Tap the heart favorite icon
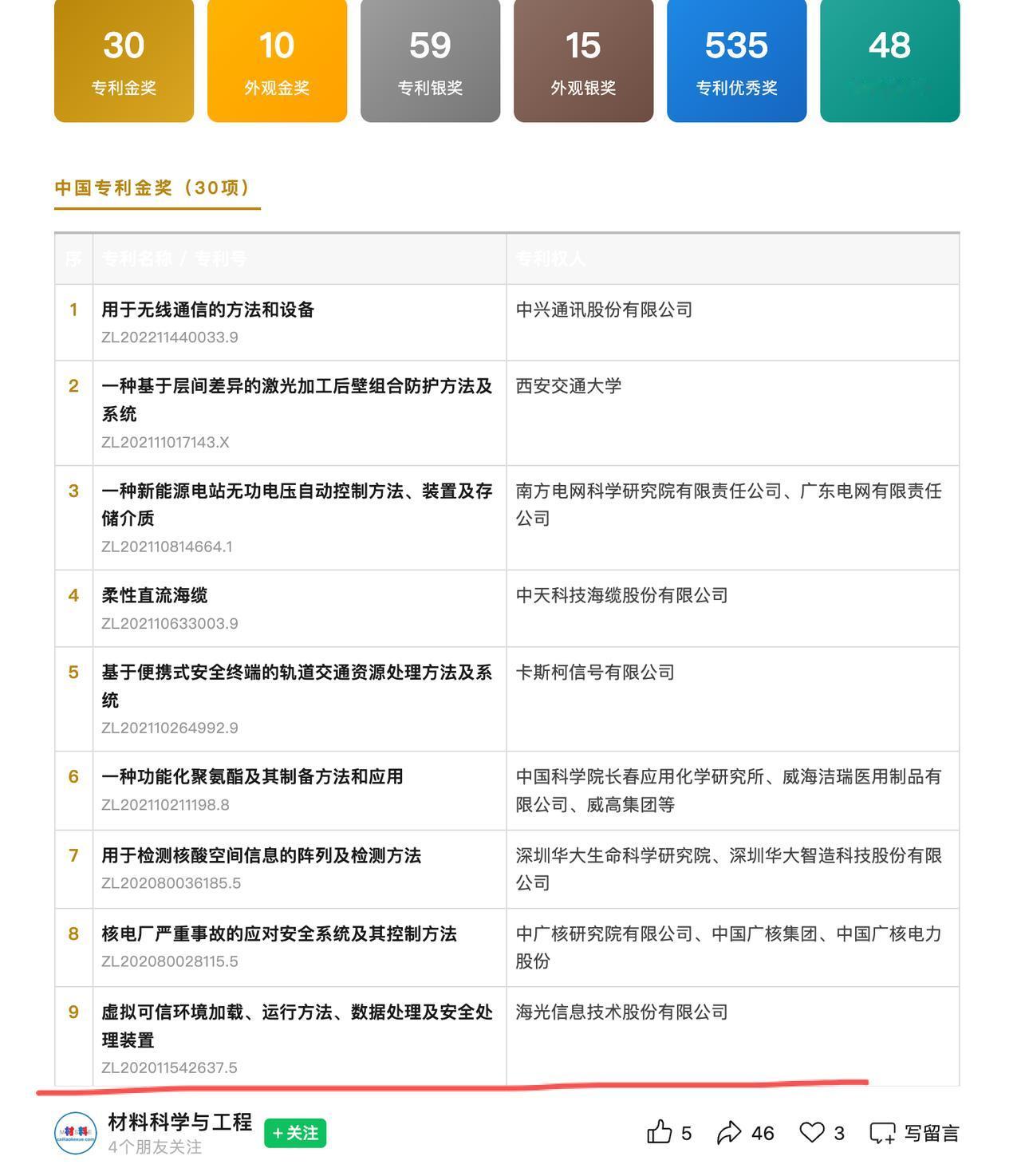This screenshot has height=1176, width=1021. pyautogui.click(x=812, y=1132)
